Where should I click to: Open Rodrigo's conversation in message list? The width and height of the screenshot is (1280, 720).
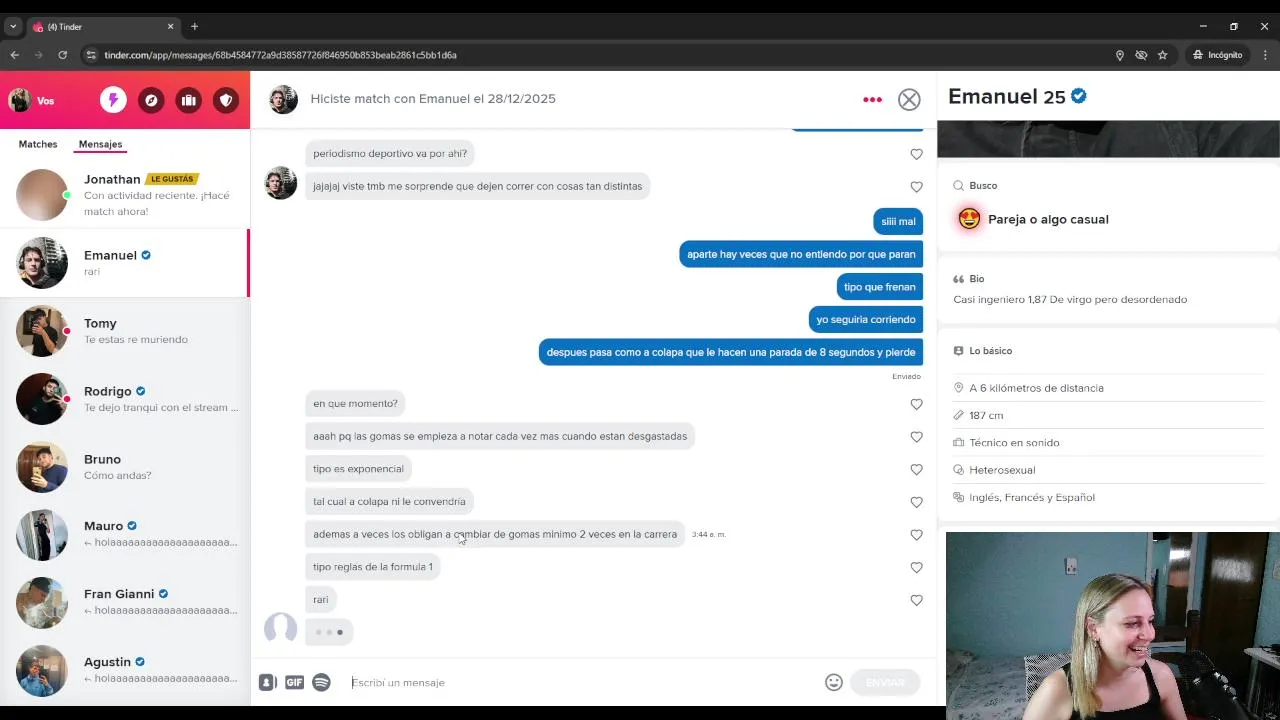(x=125, y=399)
